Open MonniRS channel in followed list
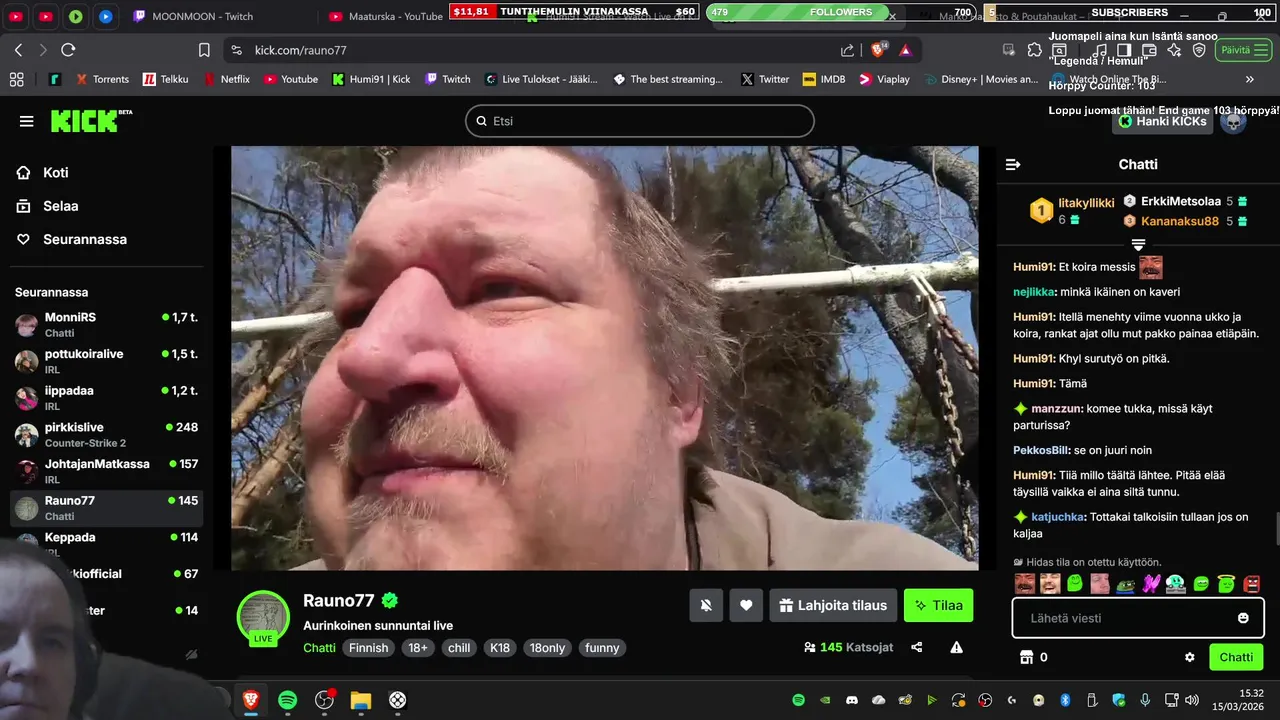The height and width of the screenshot is (720, 1280). click(107, 324)
